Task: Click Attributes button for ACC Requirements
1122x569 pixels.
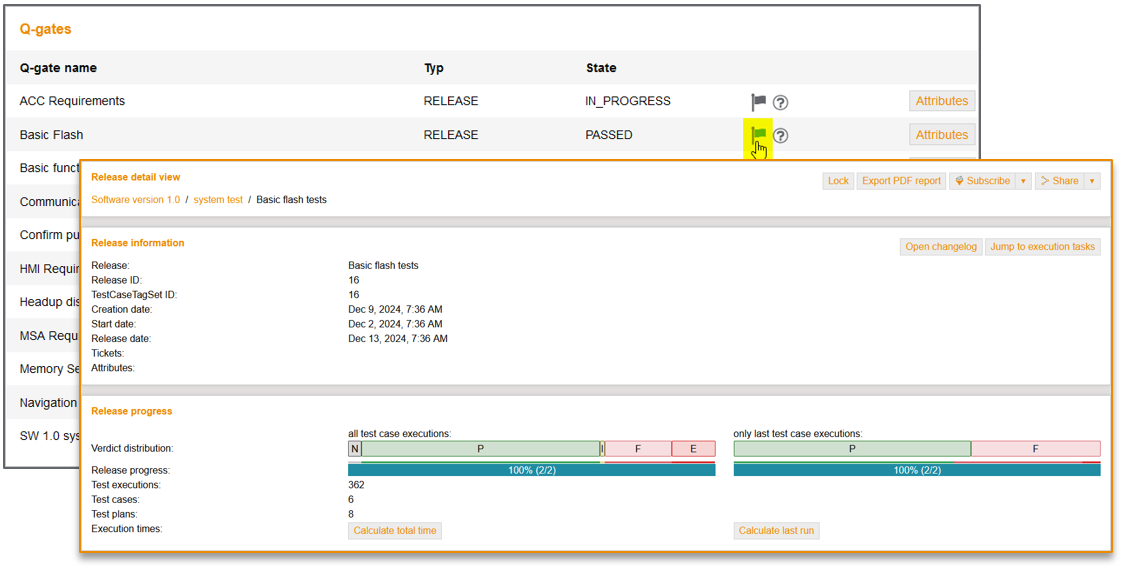Action: pyautogui.click(x=941, y=101)
